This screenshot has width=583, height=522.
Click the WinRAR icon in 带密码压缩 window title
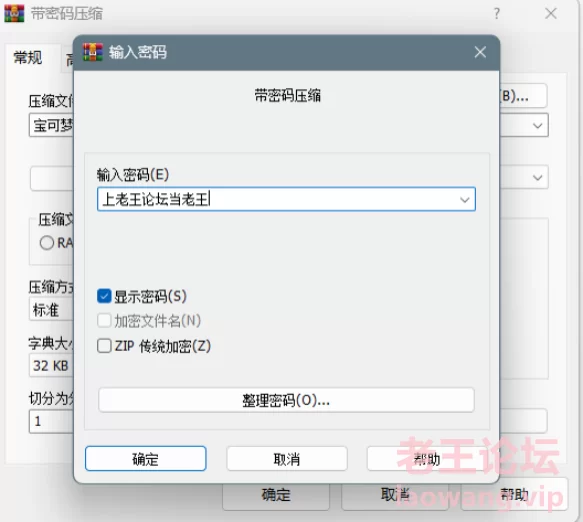coord(14,13)
